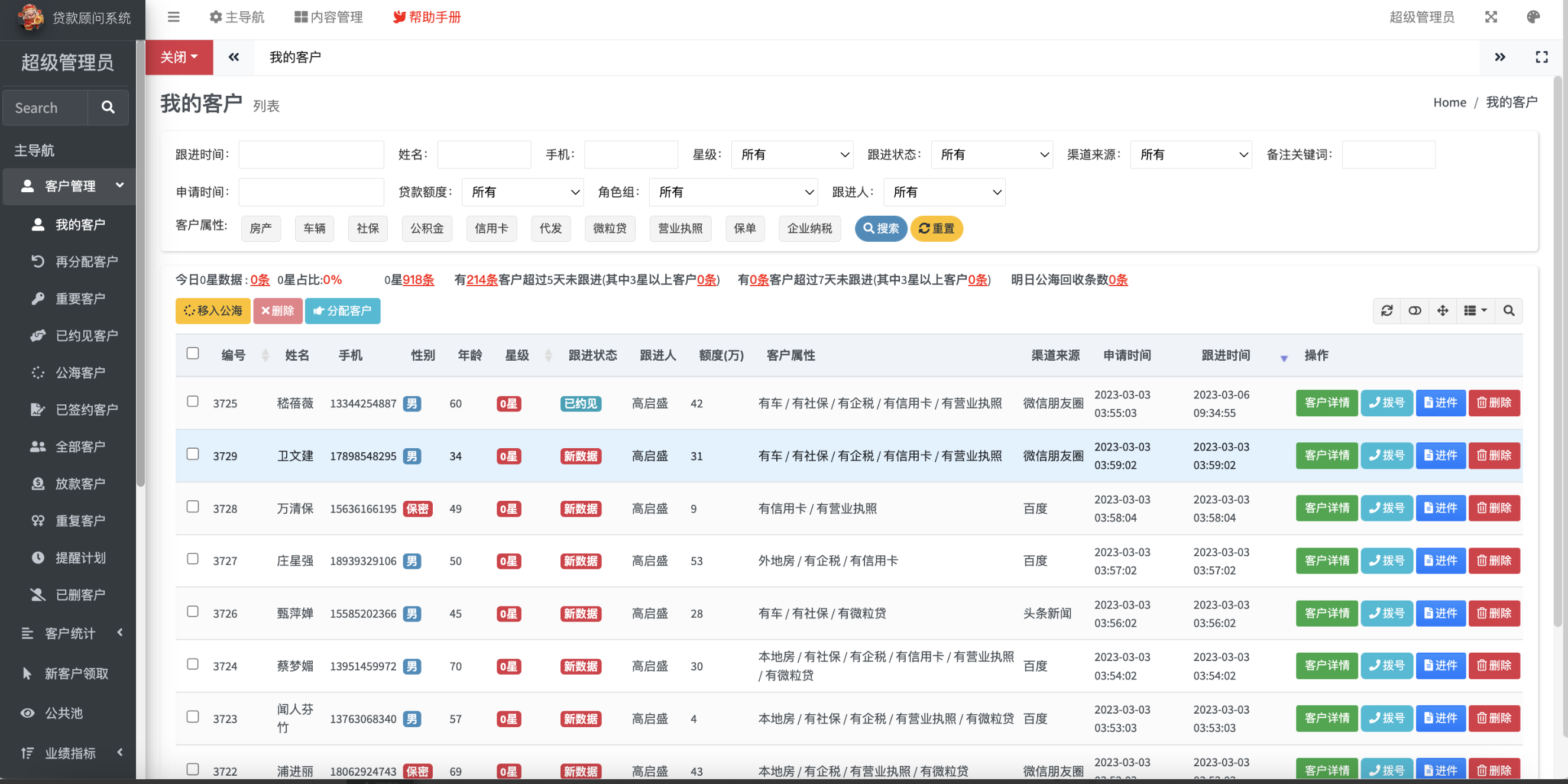Click the 姓名 filter input field
Screen dimensions: 1568x784
(x=484, y=154)
